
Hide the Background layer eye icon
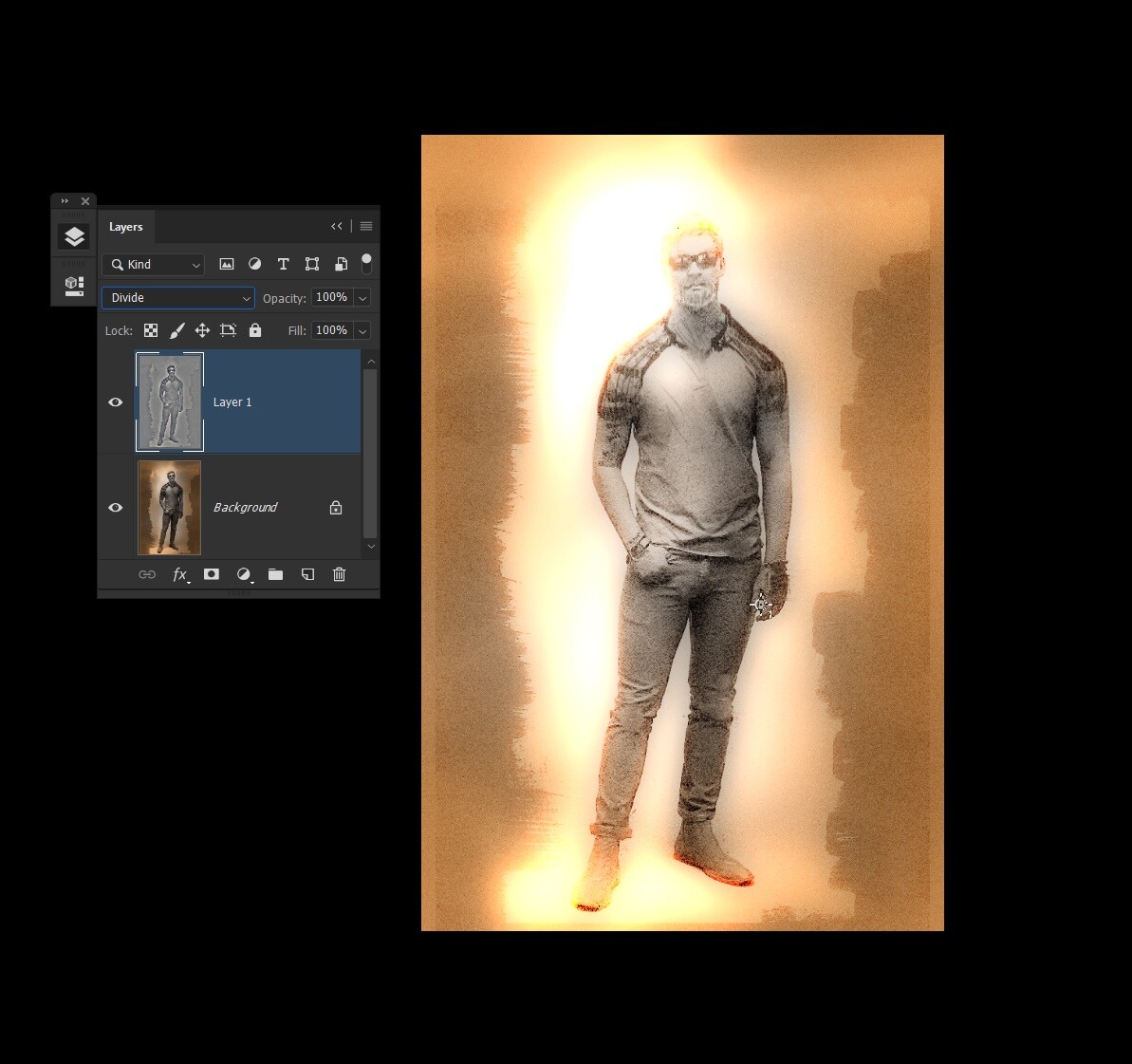[116, 508]
